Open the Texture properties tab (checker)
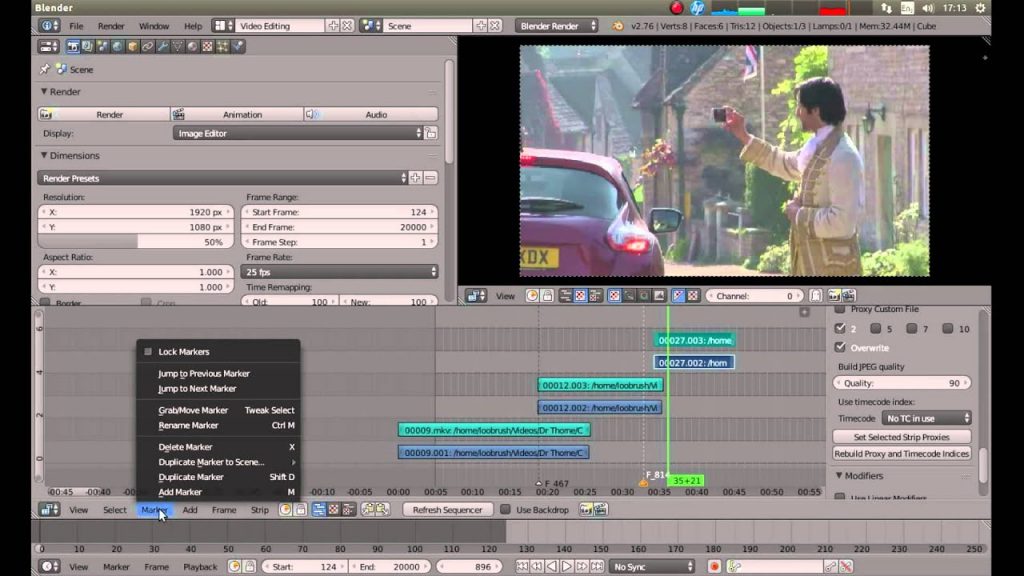This screenshot has height=576, width=1024. coord(208,46)
